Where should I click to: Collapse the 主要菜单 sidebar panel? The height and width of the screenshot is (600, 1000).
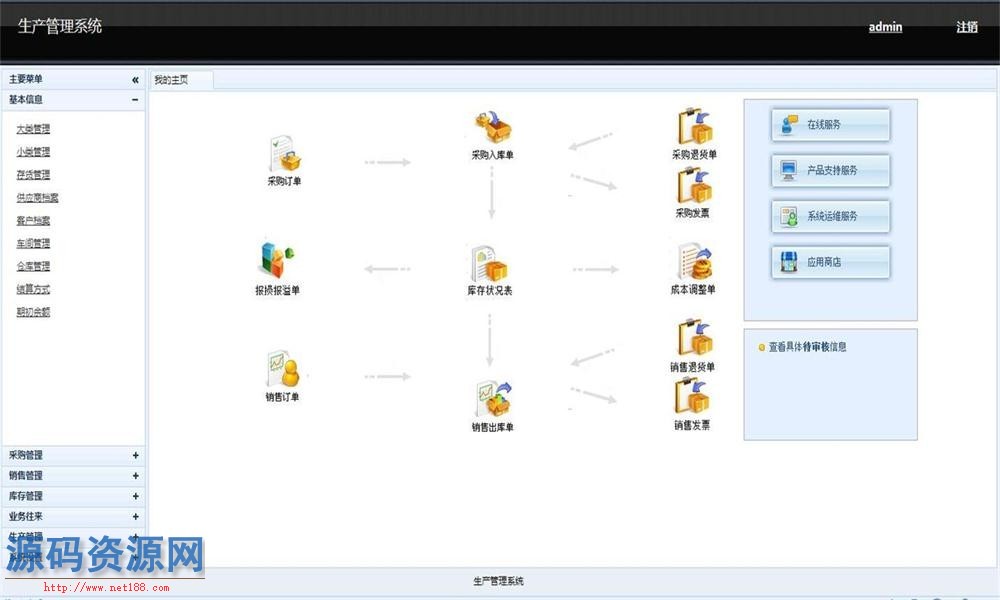pos(135,80)
